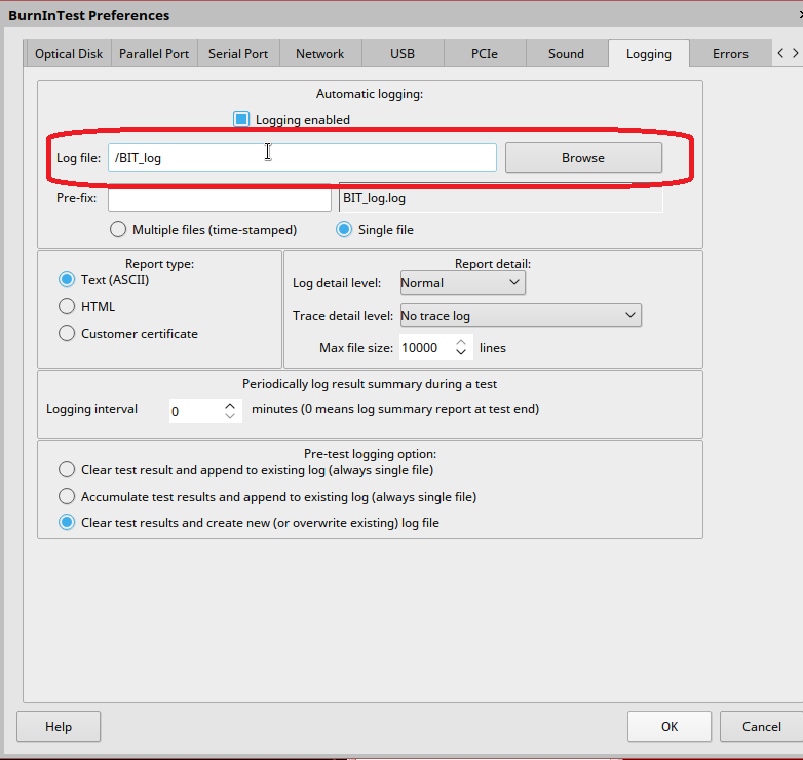Select Customer certificate report type
This screenshot has height=760, width=803.
pos(67,333)
